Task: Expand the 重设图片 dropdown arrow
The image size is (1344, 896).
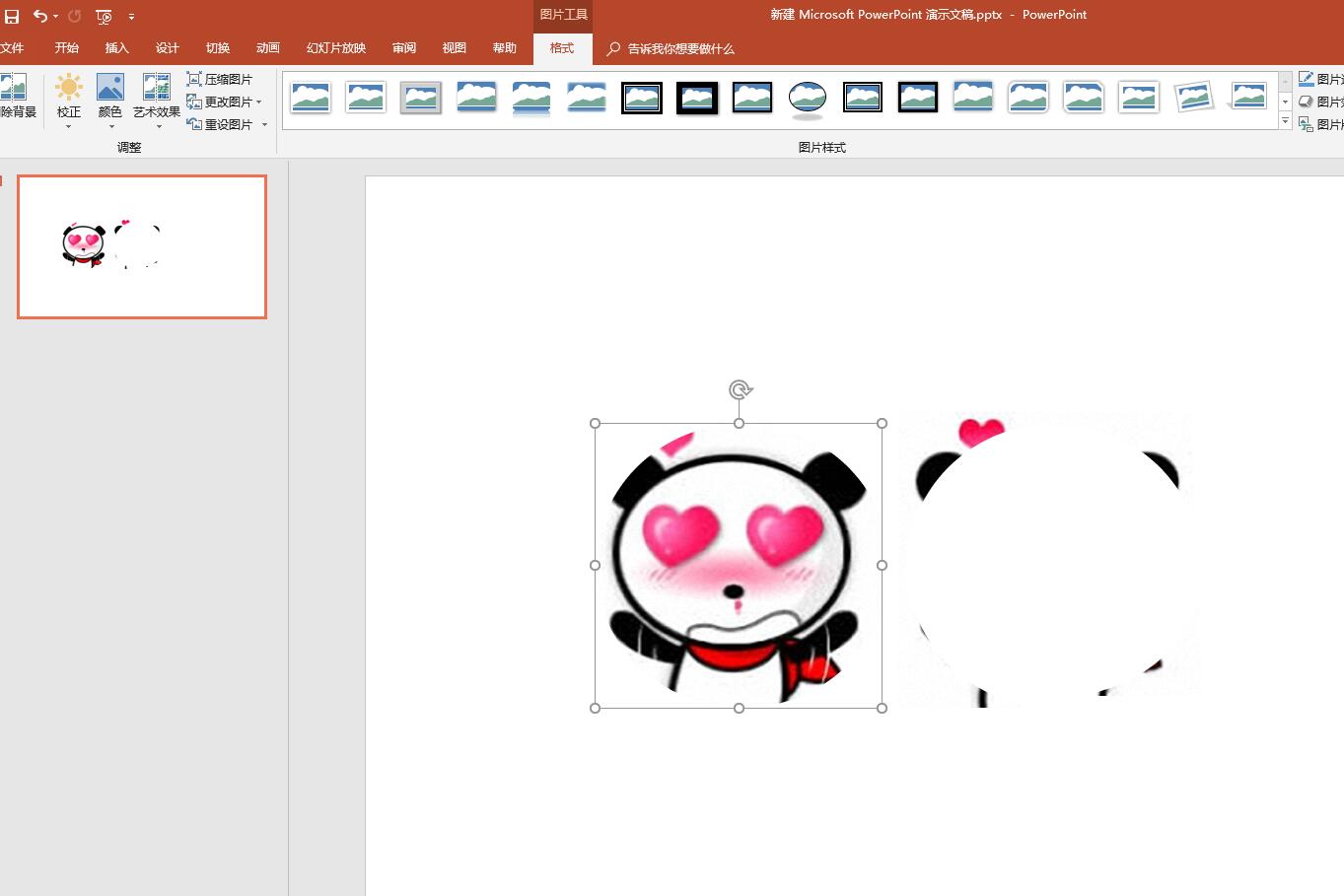Action: point(264,125)
